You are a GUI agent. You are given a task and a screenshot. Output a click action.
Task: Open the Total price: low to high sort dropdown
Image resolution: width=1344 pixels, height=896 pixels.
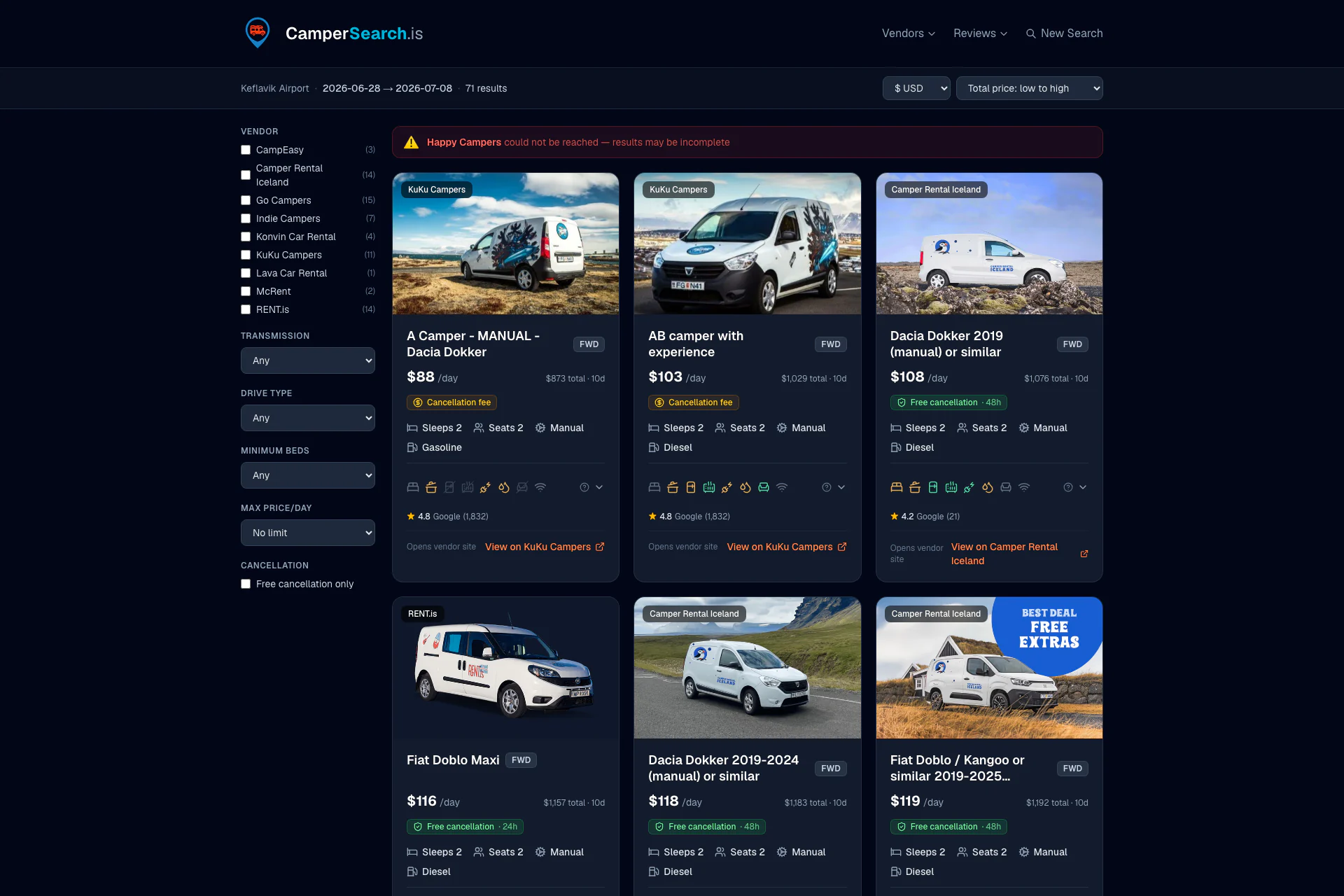click(x=1029, y=88)
